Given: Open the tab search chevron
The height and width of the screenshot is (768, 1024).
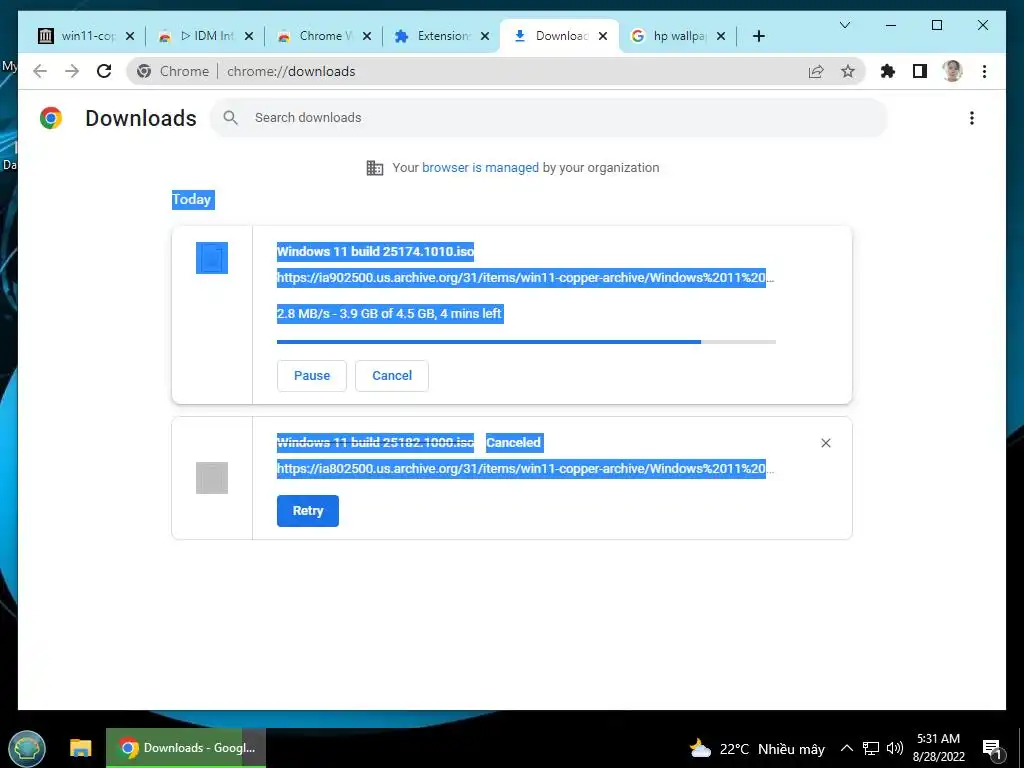Looking at the screenshot, I should (844, 25).
